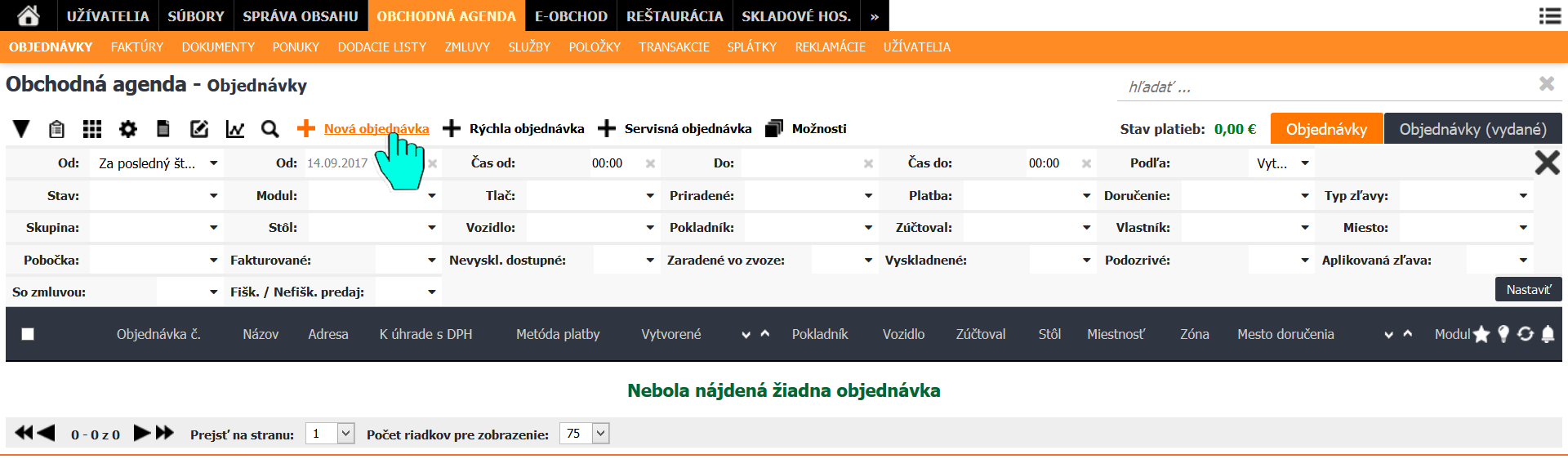Click the hľadať search input field
1568x459 pixels.
(x=1323, y=87)
